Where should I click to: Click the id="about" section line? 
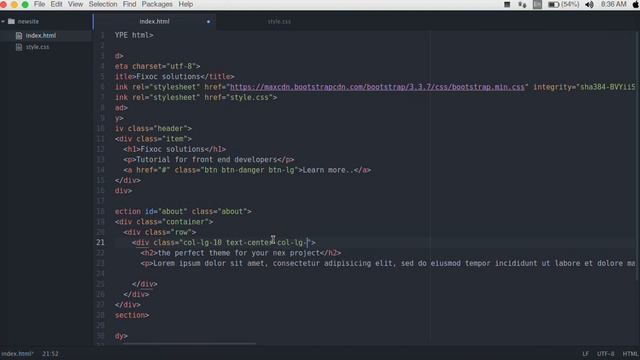[x=183, y=211]
